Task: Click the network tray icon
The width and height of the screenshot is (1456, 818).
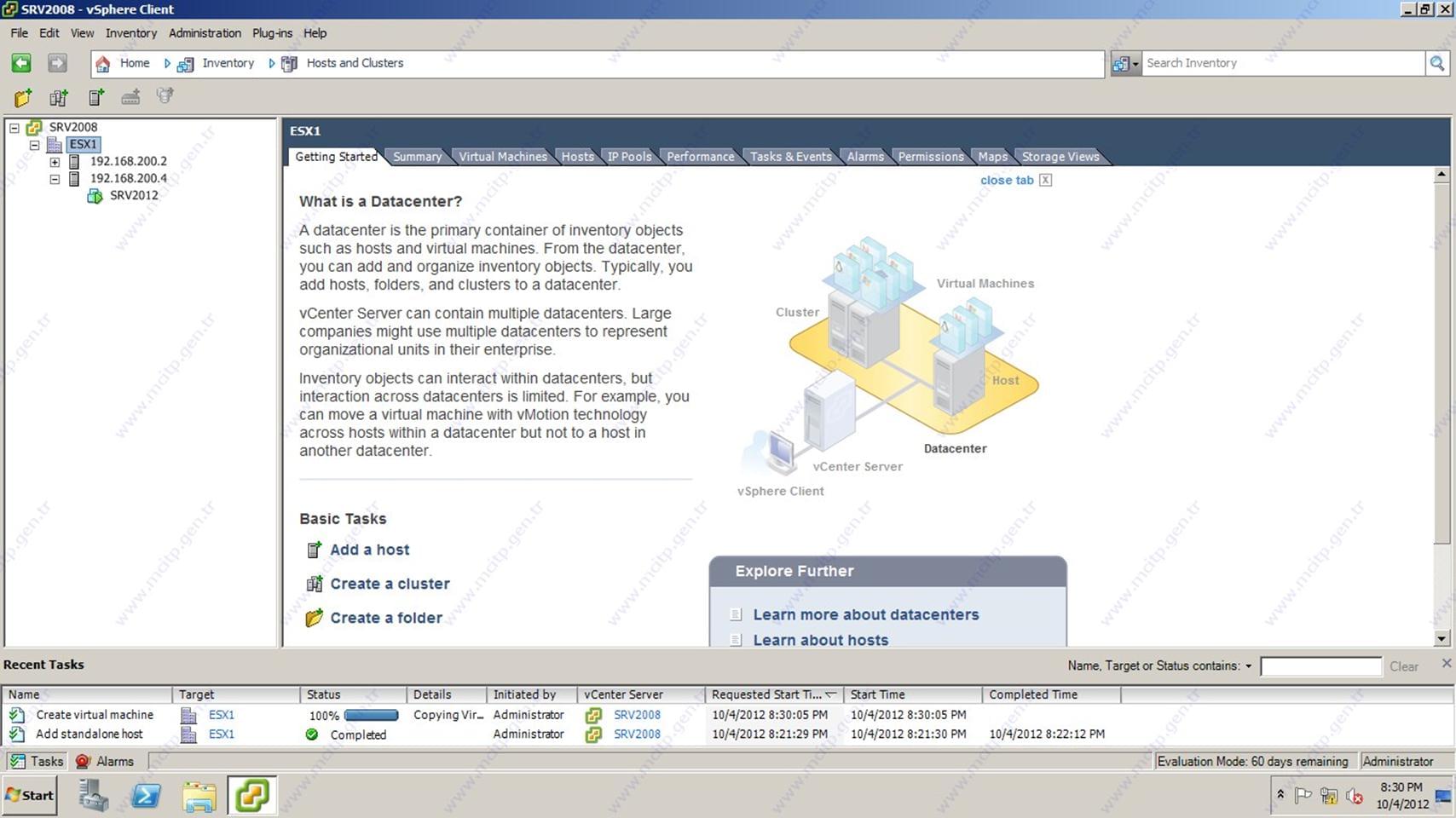Action: point(1329,797)
